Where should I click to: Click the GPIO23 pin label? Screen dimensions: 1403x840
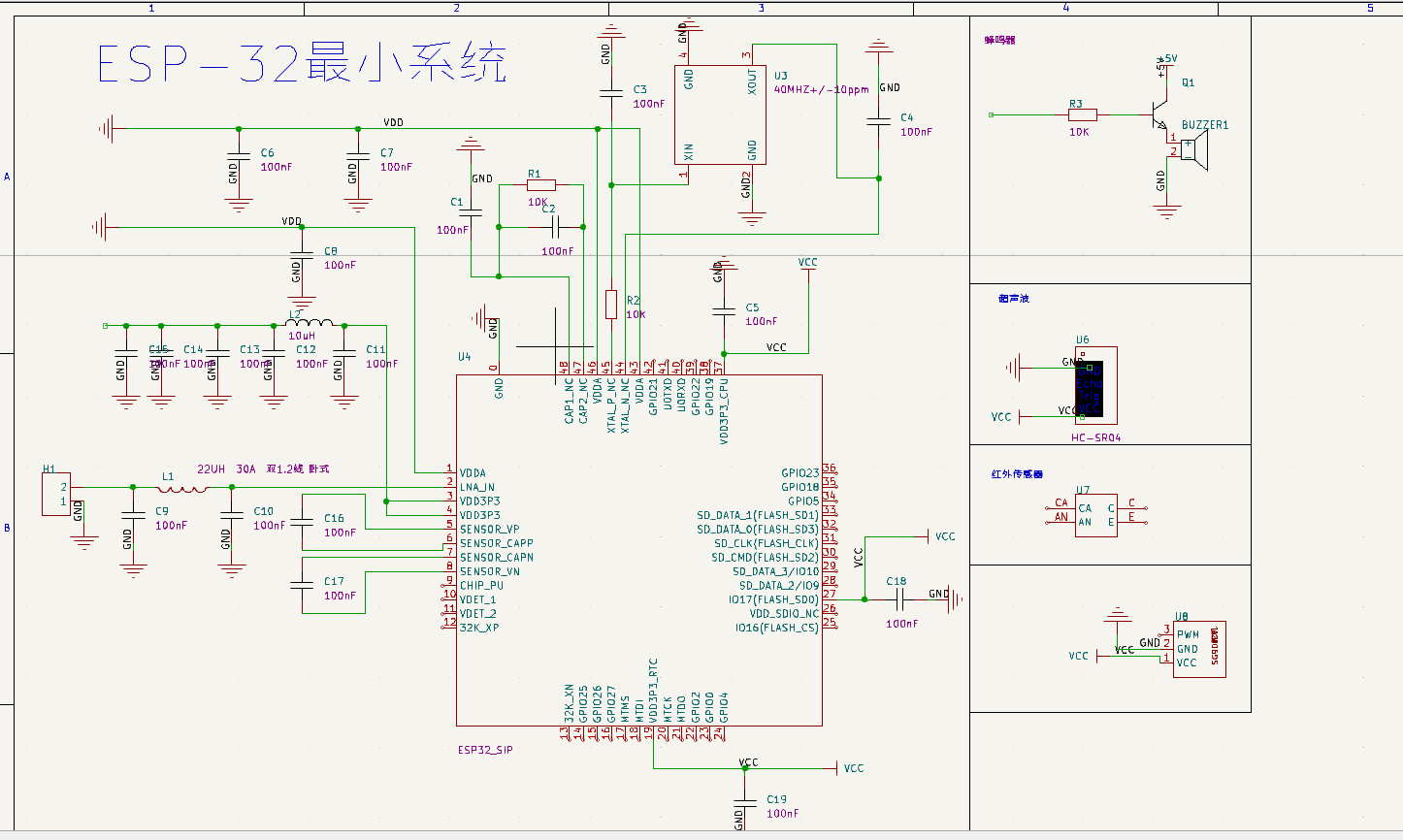point(800,473)
